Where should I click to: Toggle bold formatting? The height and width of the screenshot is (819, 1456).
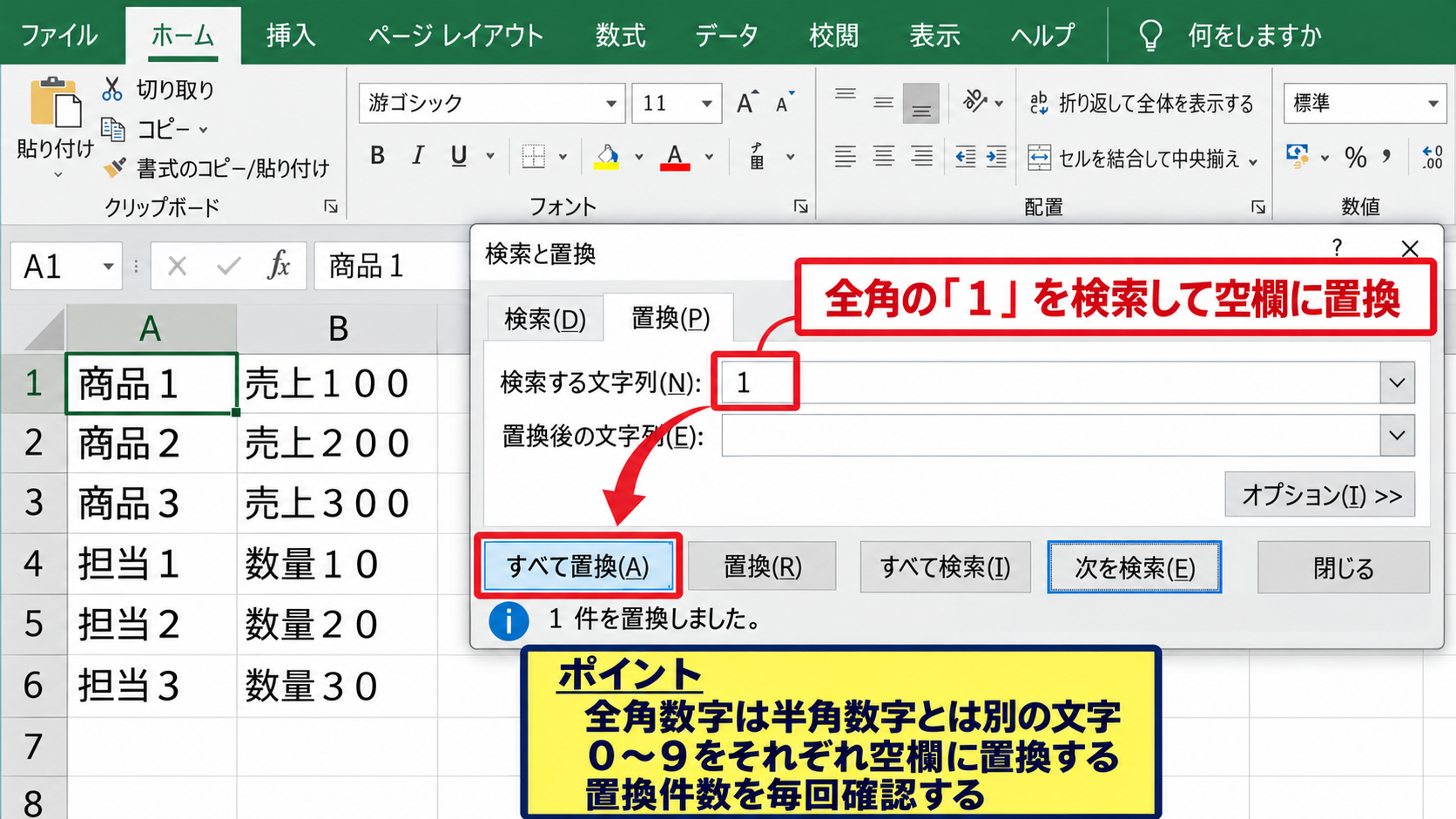377,156
